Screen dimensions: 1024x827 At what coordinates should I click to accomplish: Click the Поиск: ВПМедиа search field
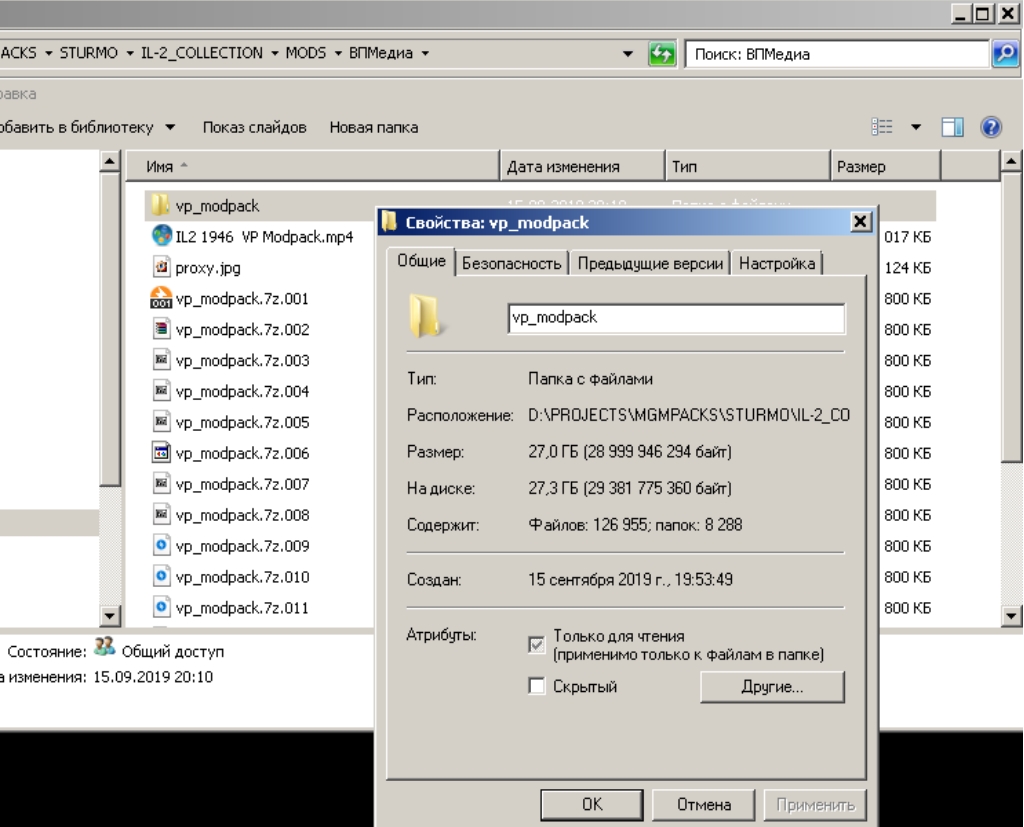tap(837, 54)
